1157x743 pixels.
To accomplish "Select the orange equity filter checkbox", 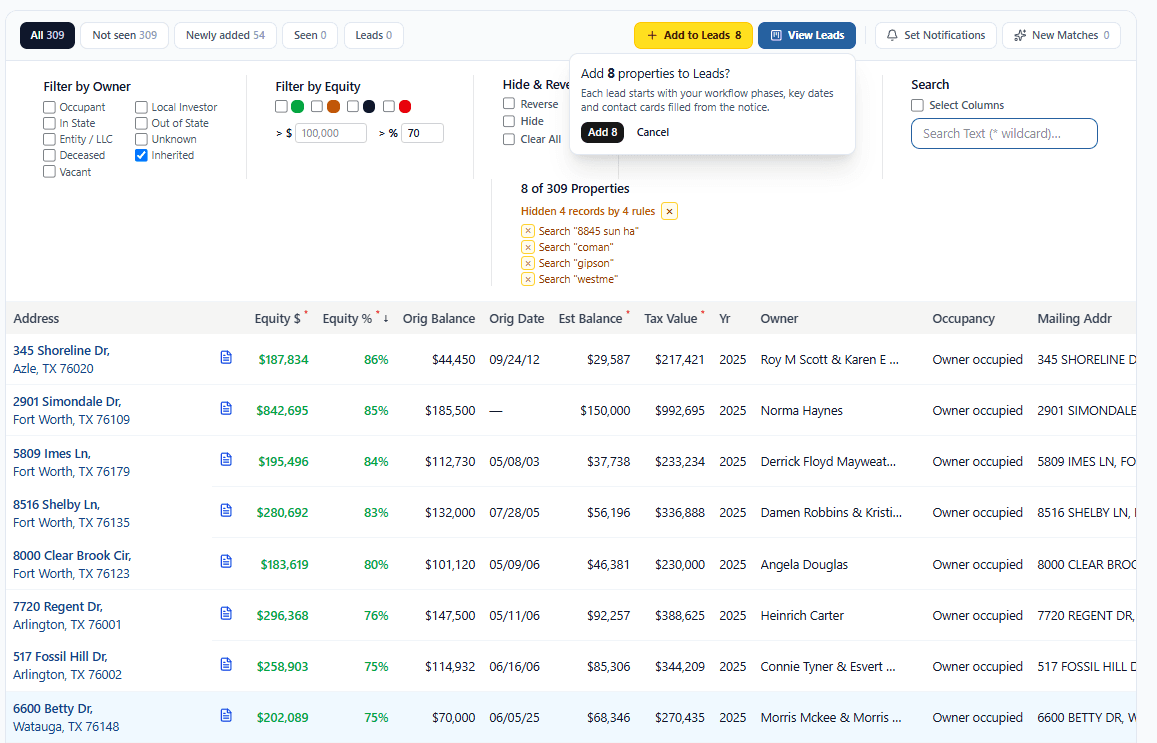I will (317, 106).
